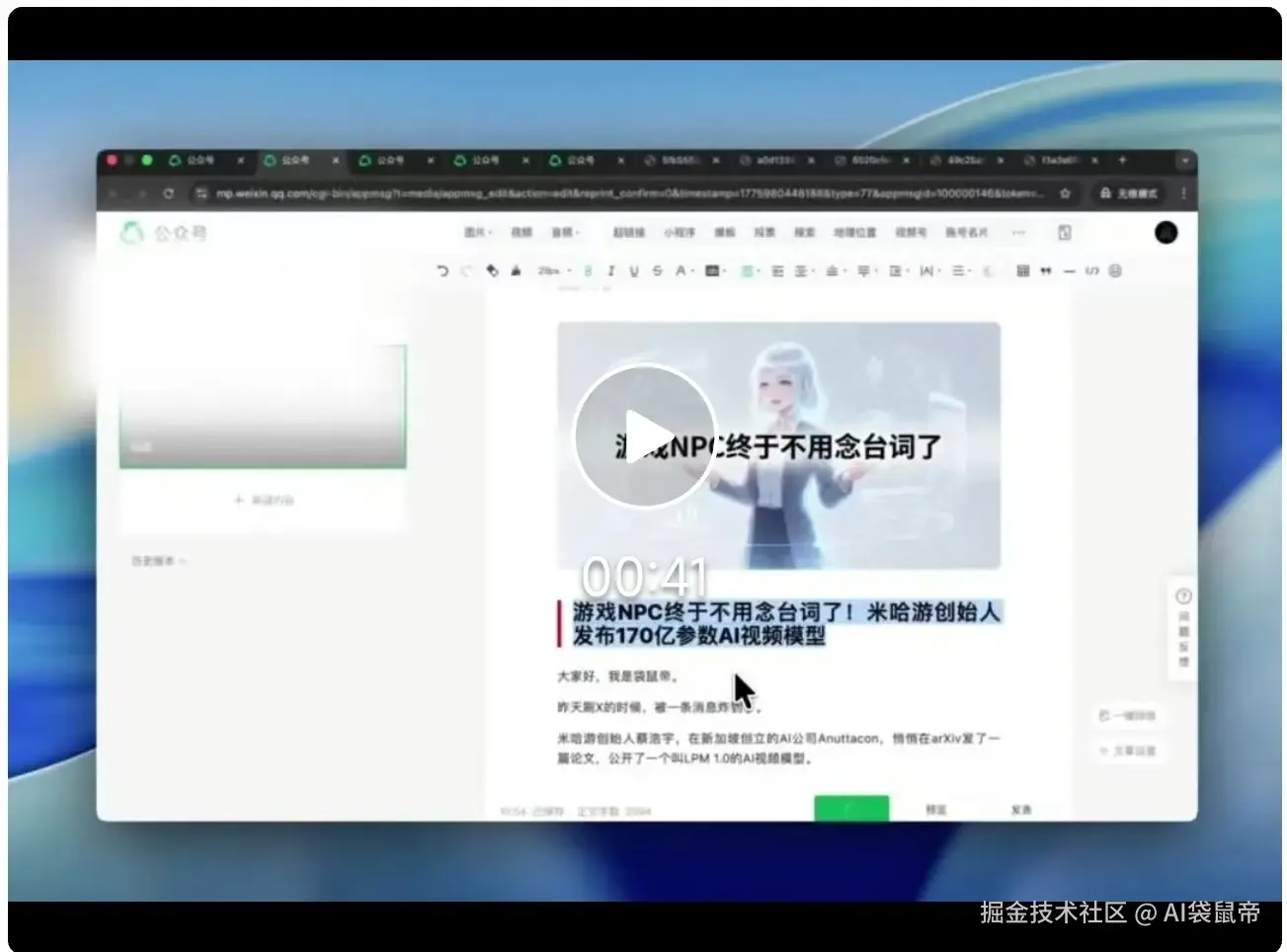The width and height of the screenshot is (1287, 952).
Task: Open the letter spacing dropdown
Action: (928, 271)
